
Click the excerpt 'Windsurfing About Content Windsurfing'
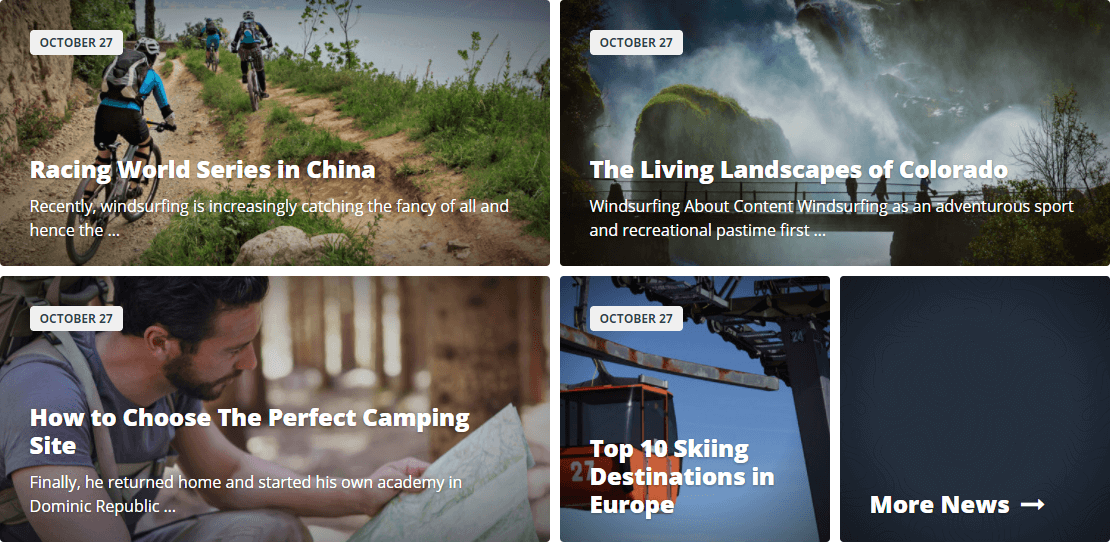(x=832, y=218)
